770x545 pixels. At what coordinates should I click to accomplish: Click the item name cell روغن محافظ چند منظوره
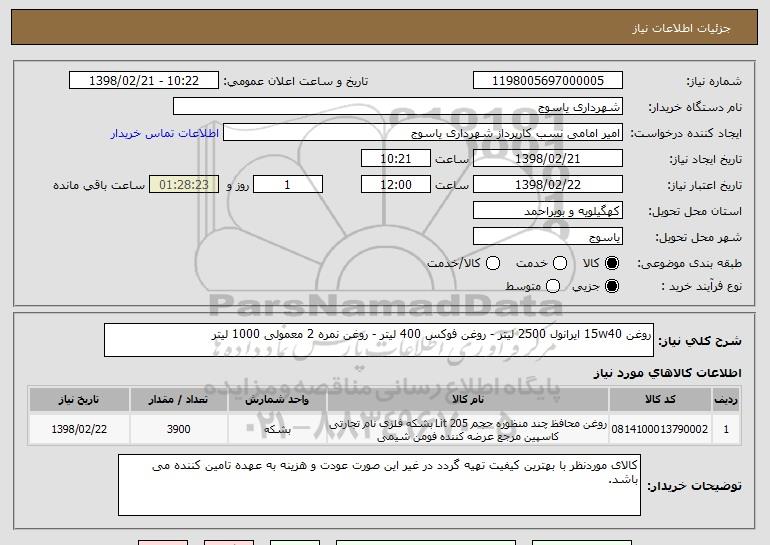[468, 430]
